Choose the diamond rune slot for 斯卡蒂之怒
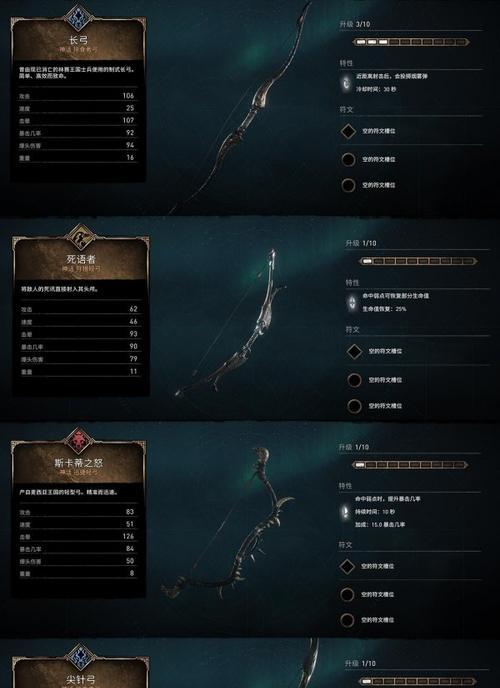500x688 pixels. click(347, 566)
